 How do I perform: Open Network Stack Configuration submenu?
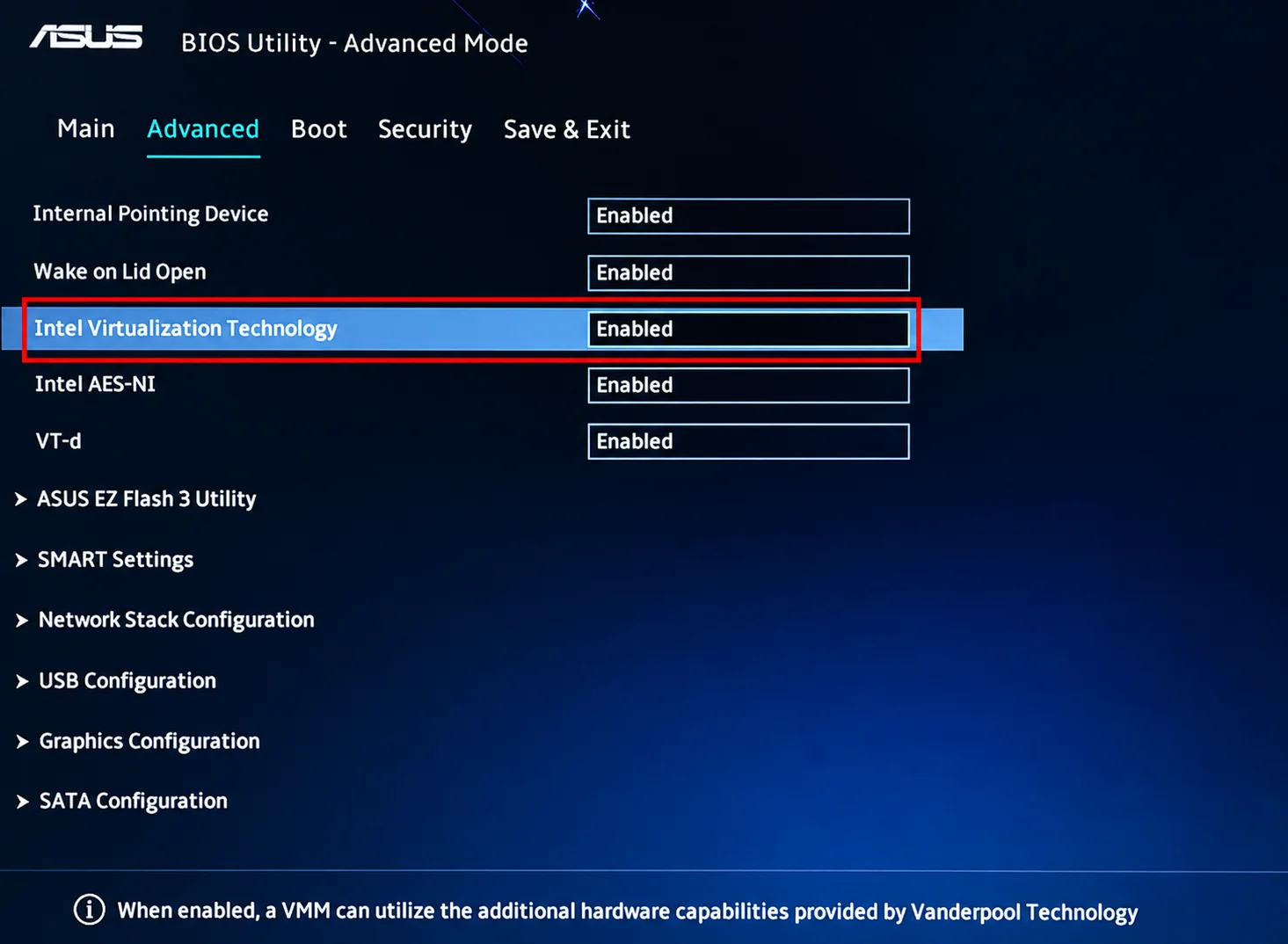pyautogui.click(x=176, y=620)
